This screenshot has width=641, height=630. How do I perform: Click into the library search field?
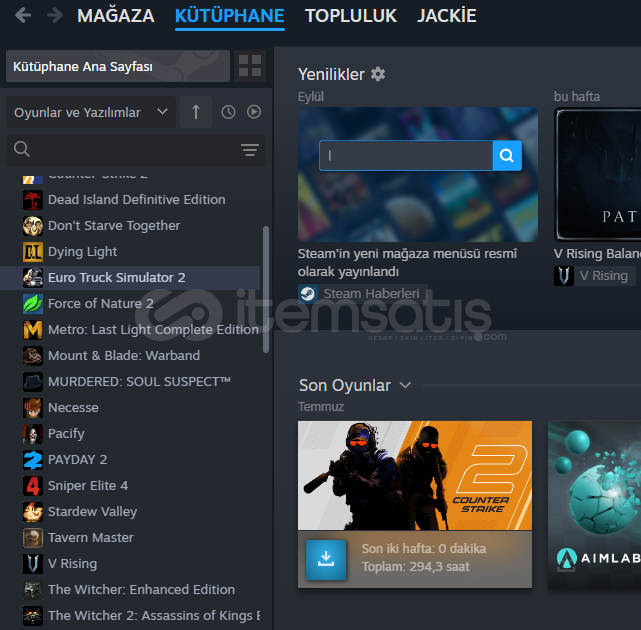135,150
